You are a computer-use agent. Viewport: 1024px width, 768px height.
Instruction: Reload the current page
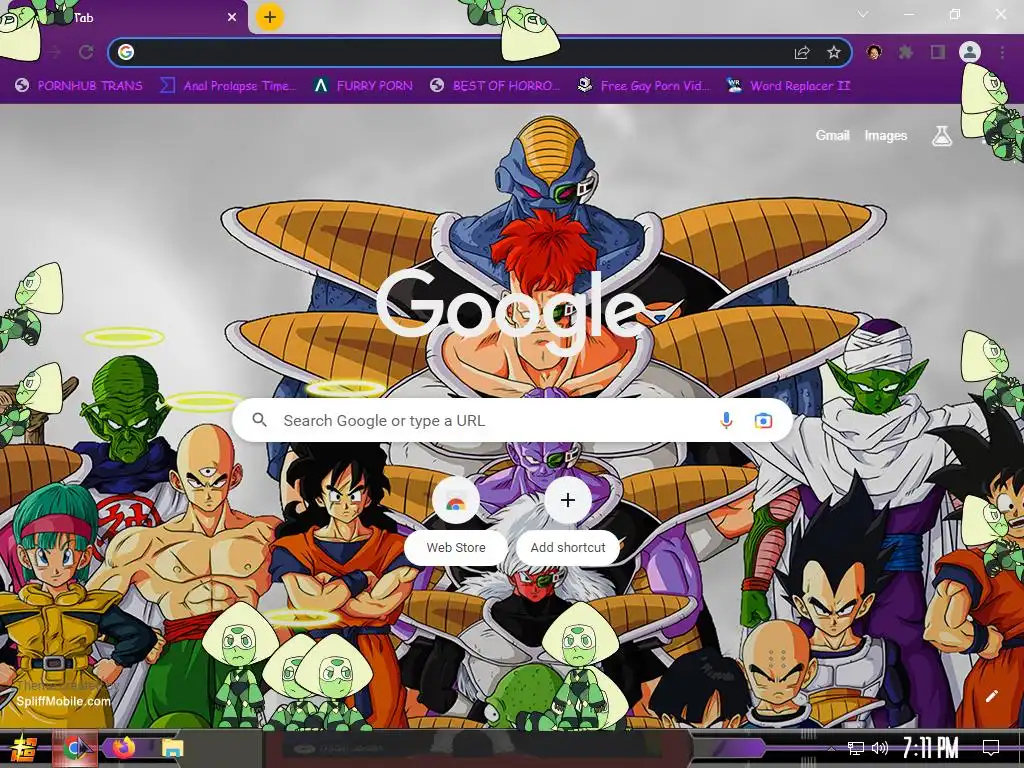86,52
